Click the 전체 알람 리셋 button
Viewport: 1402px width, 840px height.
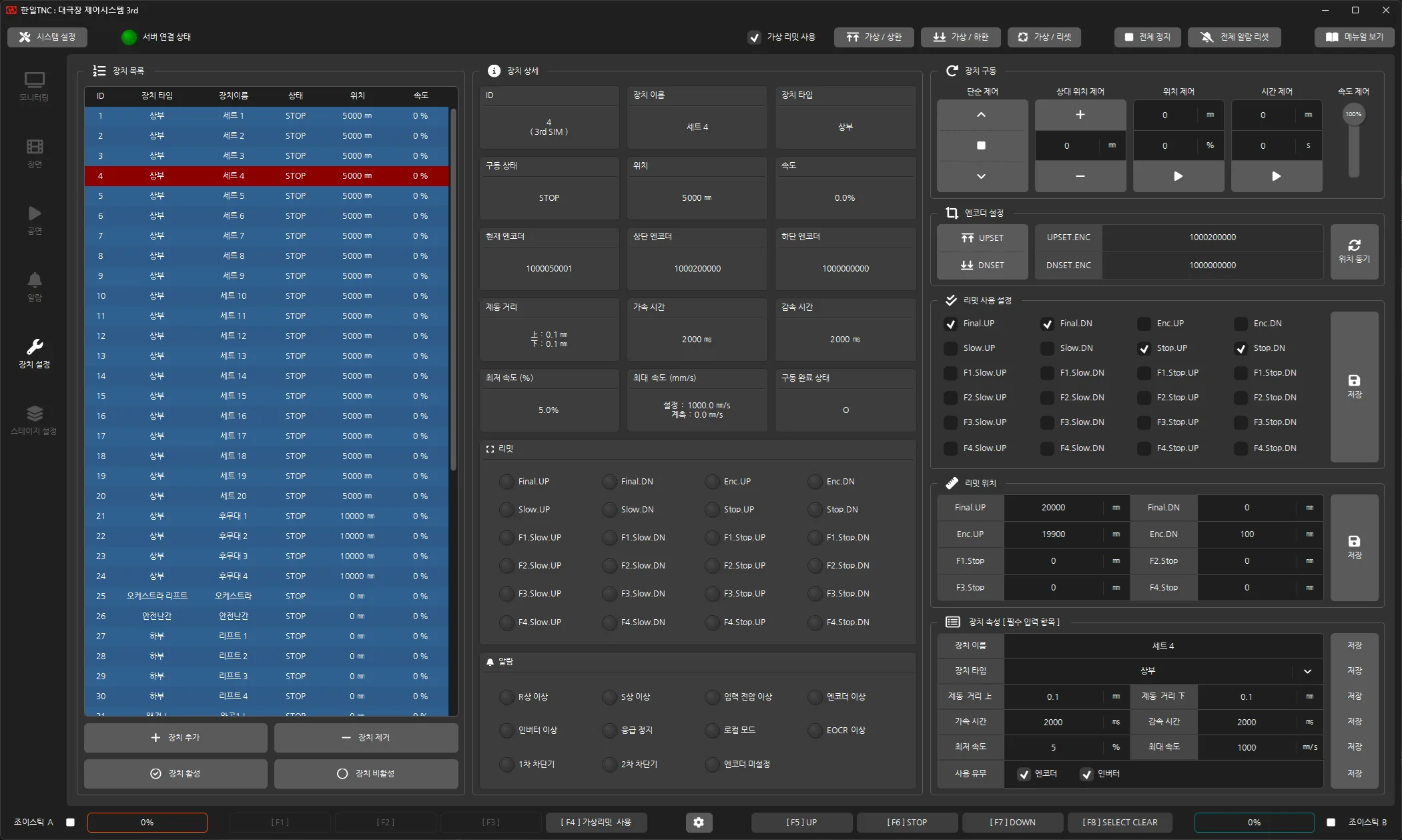point(1235,37)
